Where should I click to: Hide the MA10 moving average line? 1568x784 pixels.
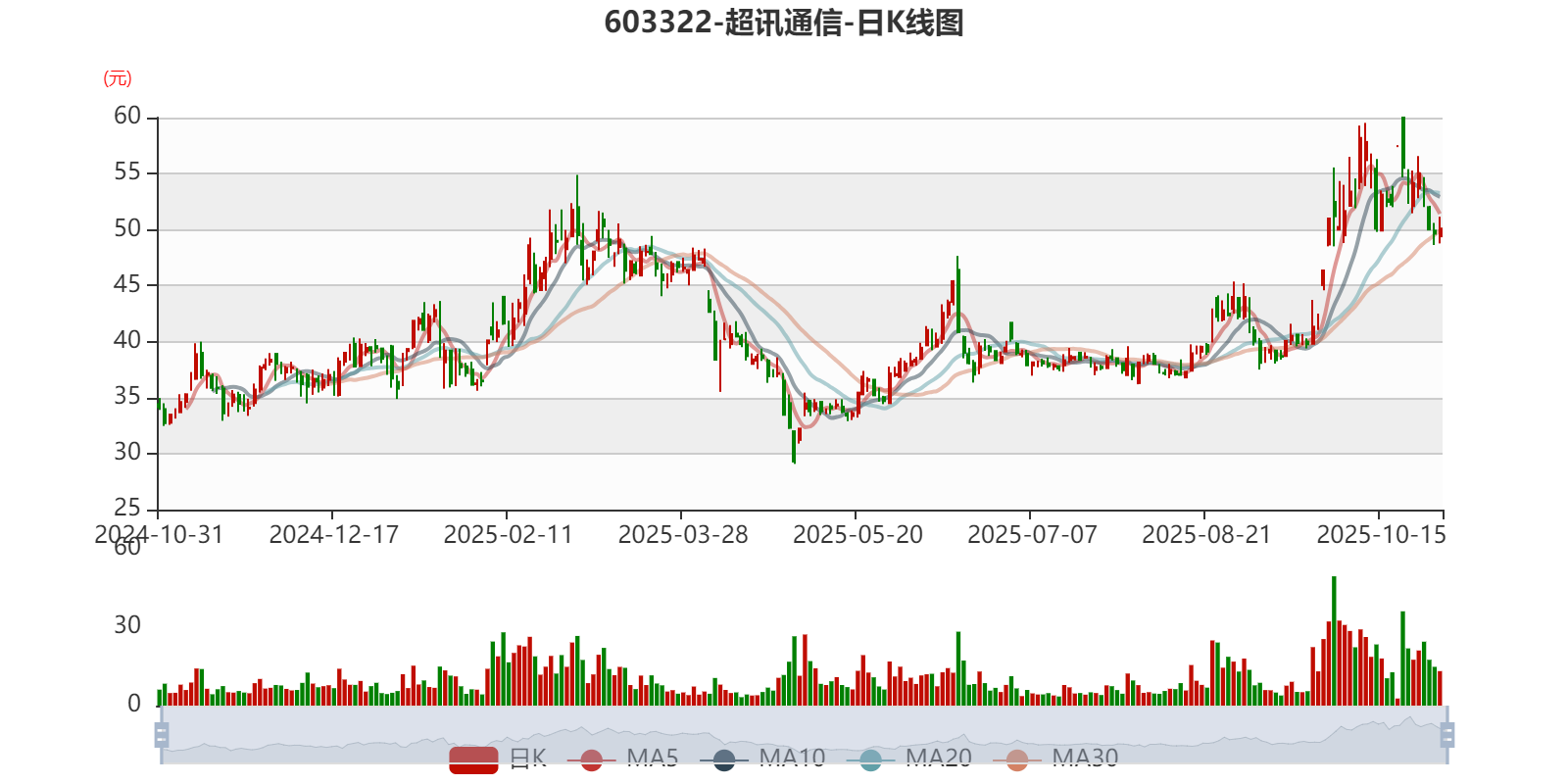(x=762, y=759)
